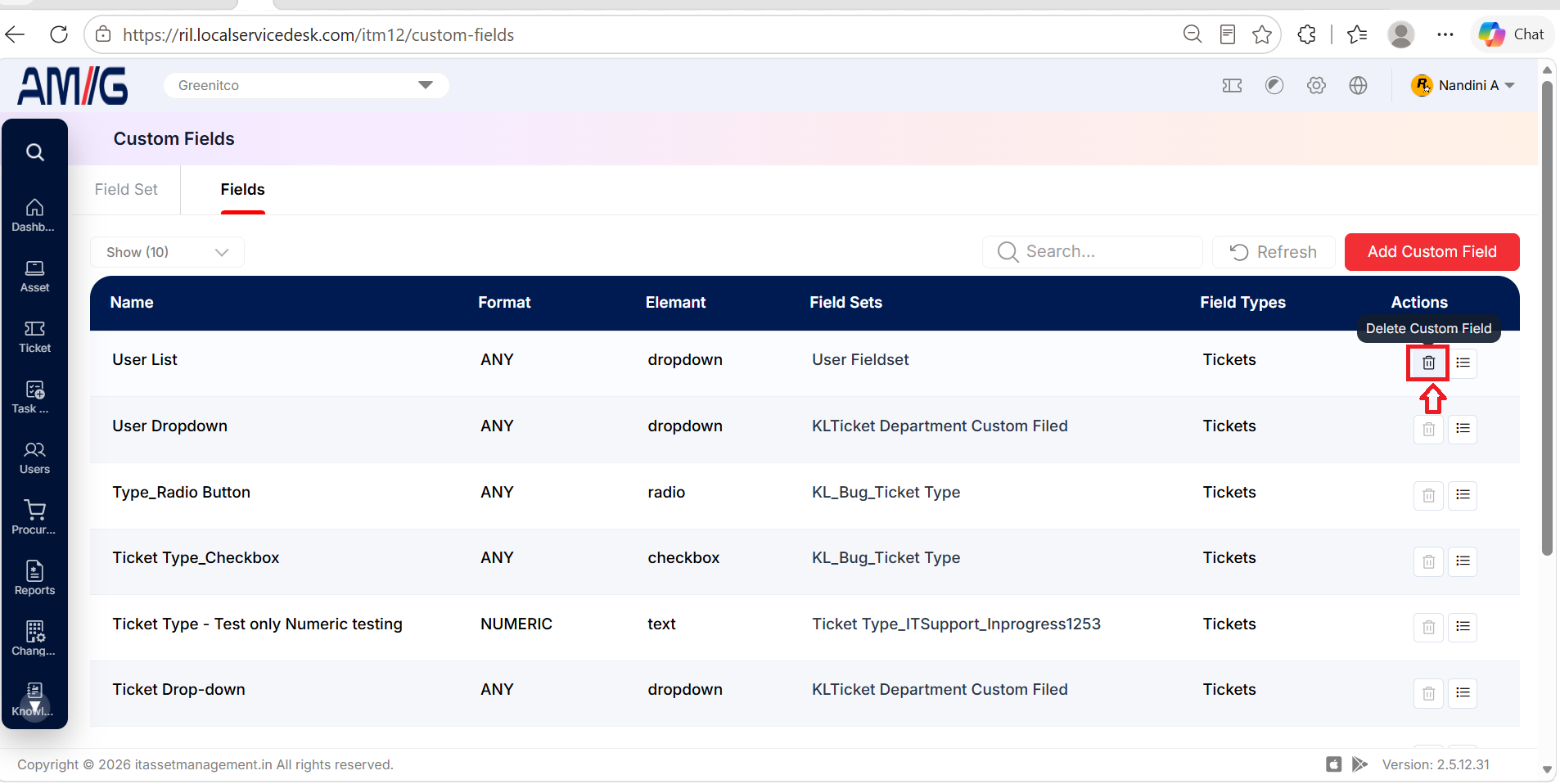The width and height of the screenshot is (1560, 784).
Task: Add page to favorites star icon
Action: point(1262,34)
